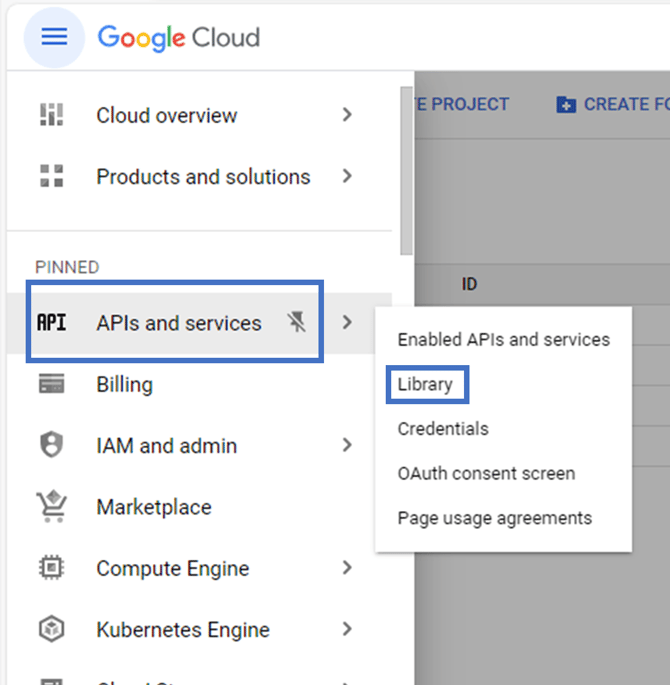Click the API icon beside APIs and services
The width and height of the screenshot is (670, 685).
pyautogui.click(x=51, y=323)
